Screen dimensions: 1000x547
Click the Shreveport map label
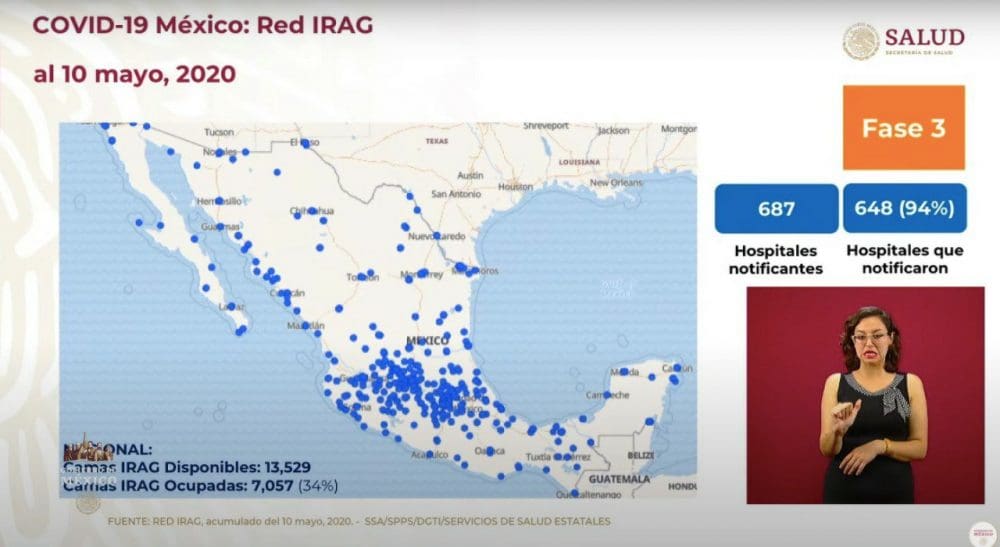pyautogui.click(x=546, y=126)
